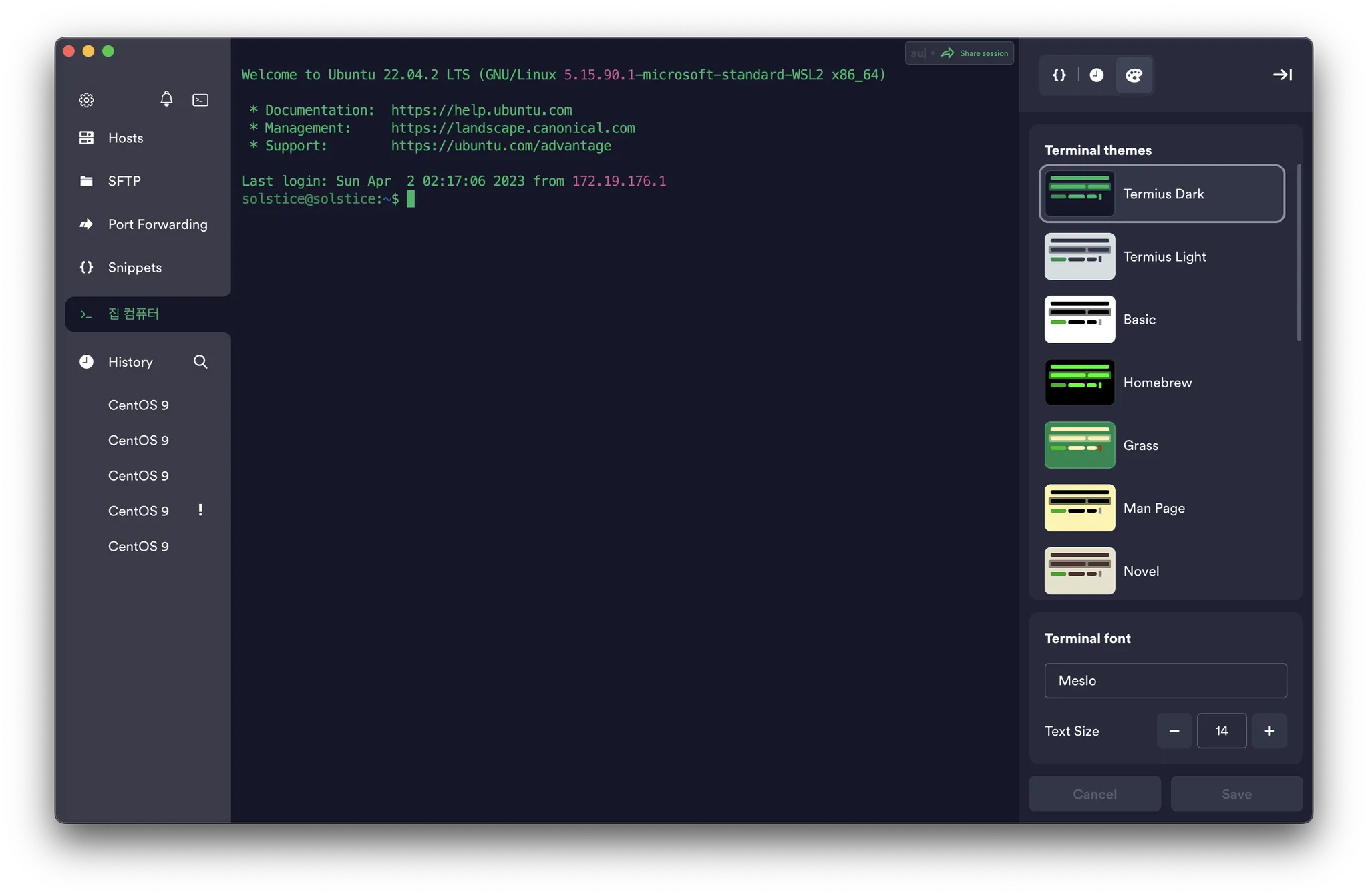Open new local terminal icon
This screenshot has width=1368, height=896.
click(x=200, y=100)
